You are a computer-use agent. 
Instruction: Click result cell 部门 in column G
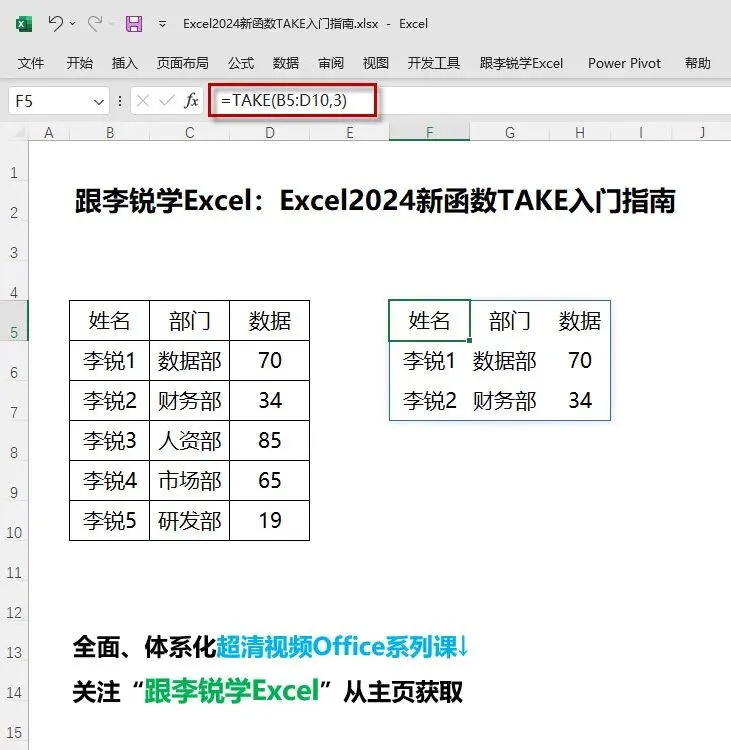point(510,320)
